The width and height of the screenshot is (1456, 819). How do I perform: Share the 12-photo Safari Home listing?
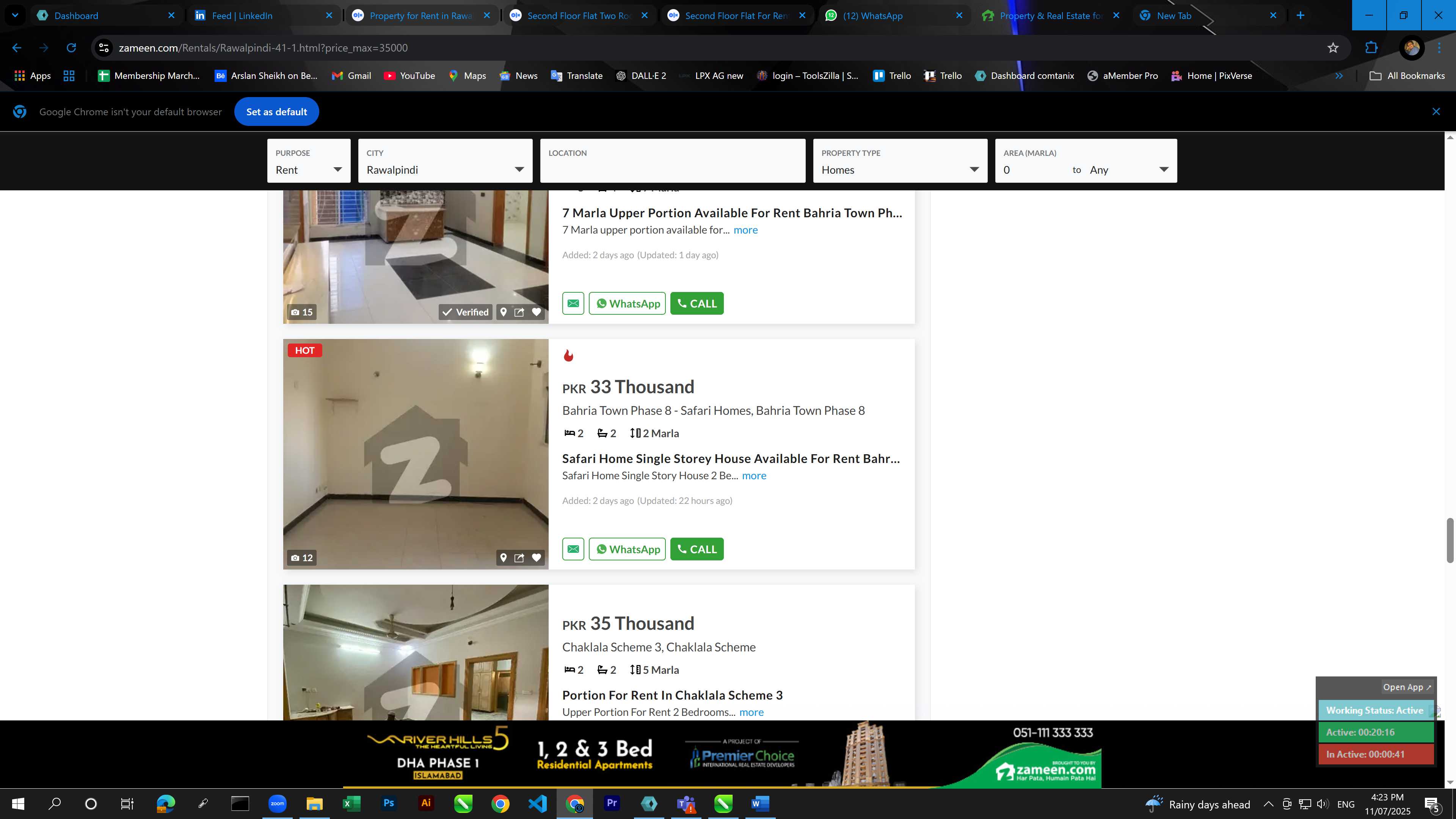519,558
